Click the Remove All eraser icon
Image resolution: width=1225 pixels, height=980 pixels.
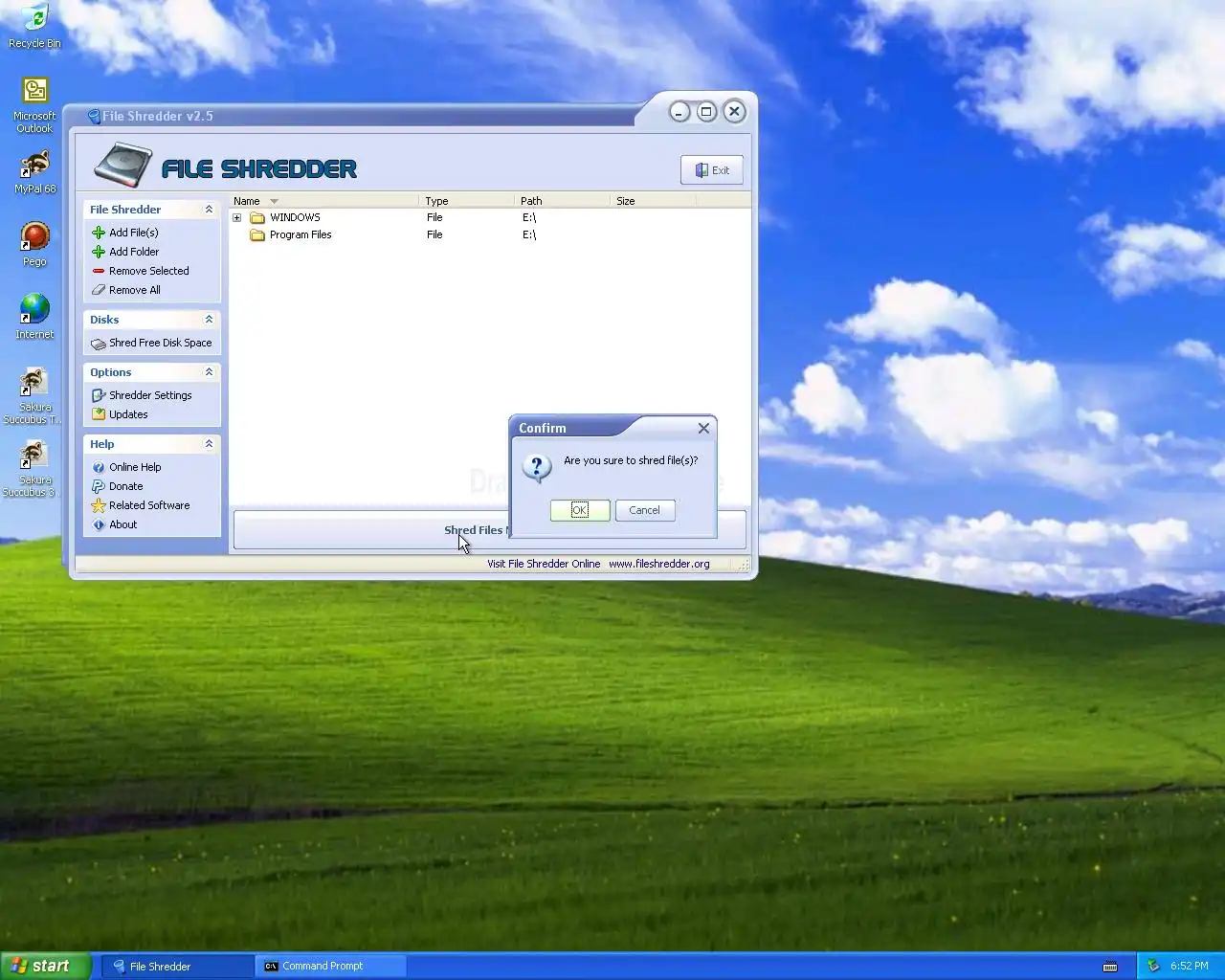click(99, 290)
